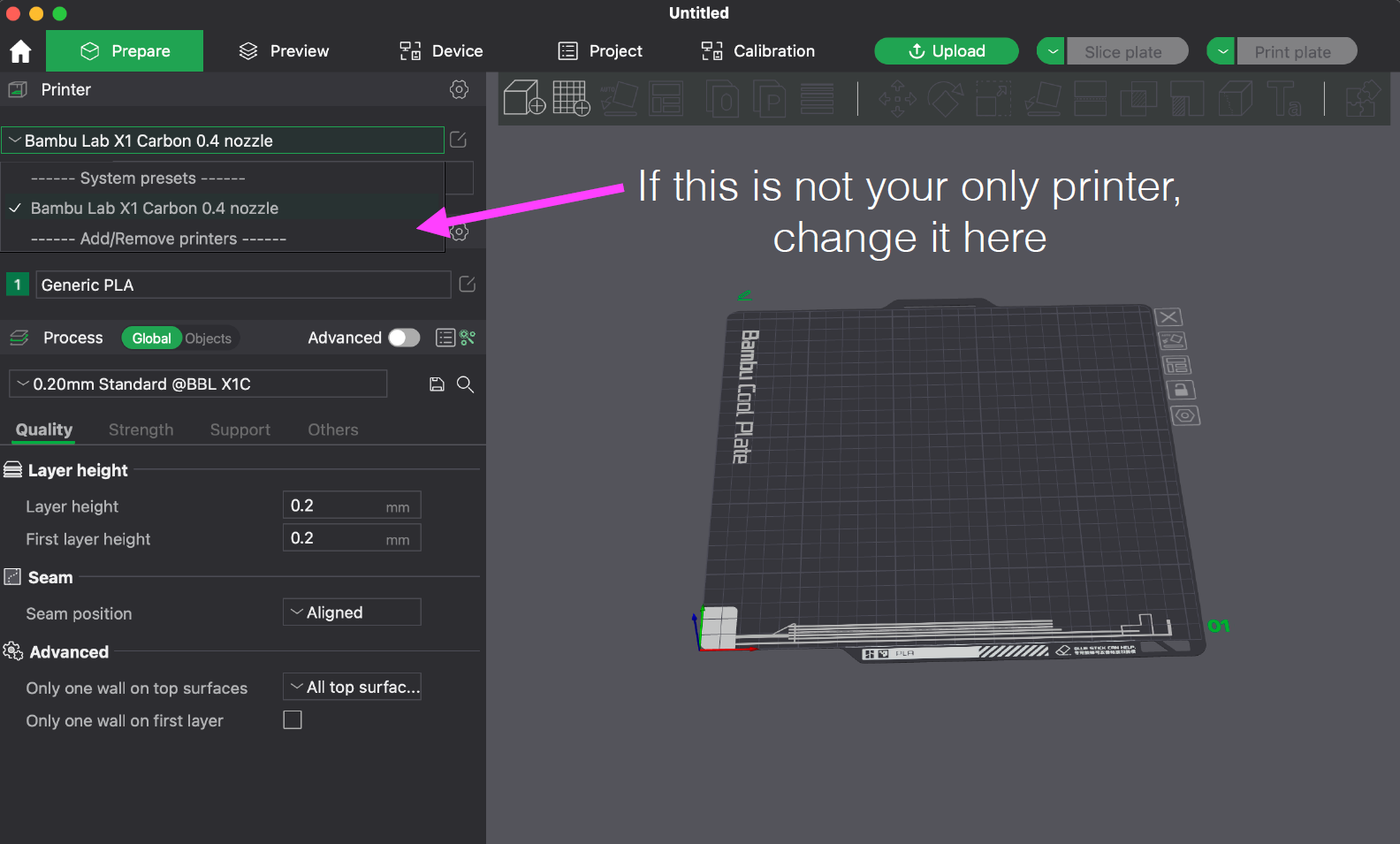Open the Support settings tab

pos(240,430)
